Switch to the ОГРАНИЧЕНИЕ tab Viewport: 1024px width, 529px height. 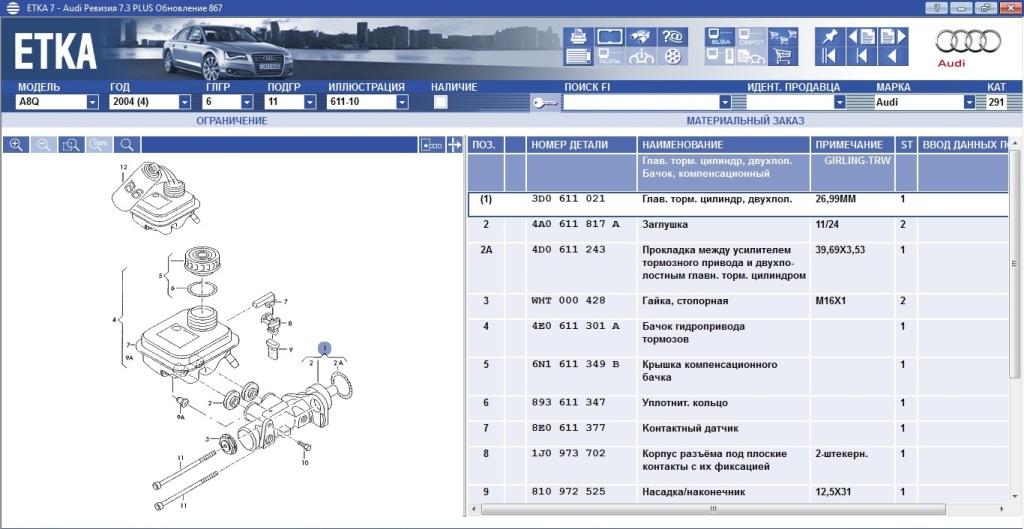(231, 121)
